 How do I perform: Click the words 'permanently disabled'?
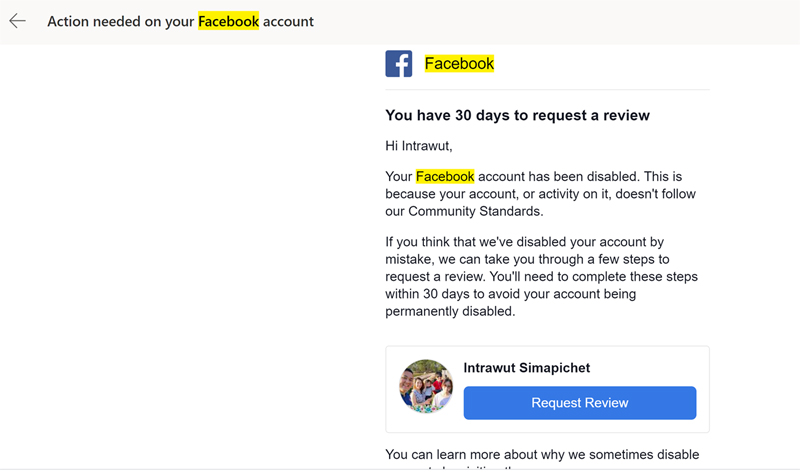pyautogui.click(x=449, y=311)
